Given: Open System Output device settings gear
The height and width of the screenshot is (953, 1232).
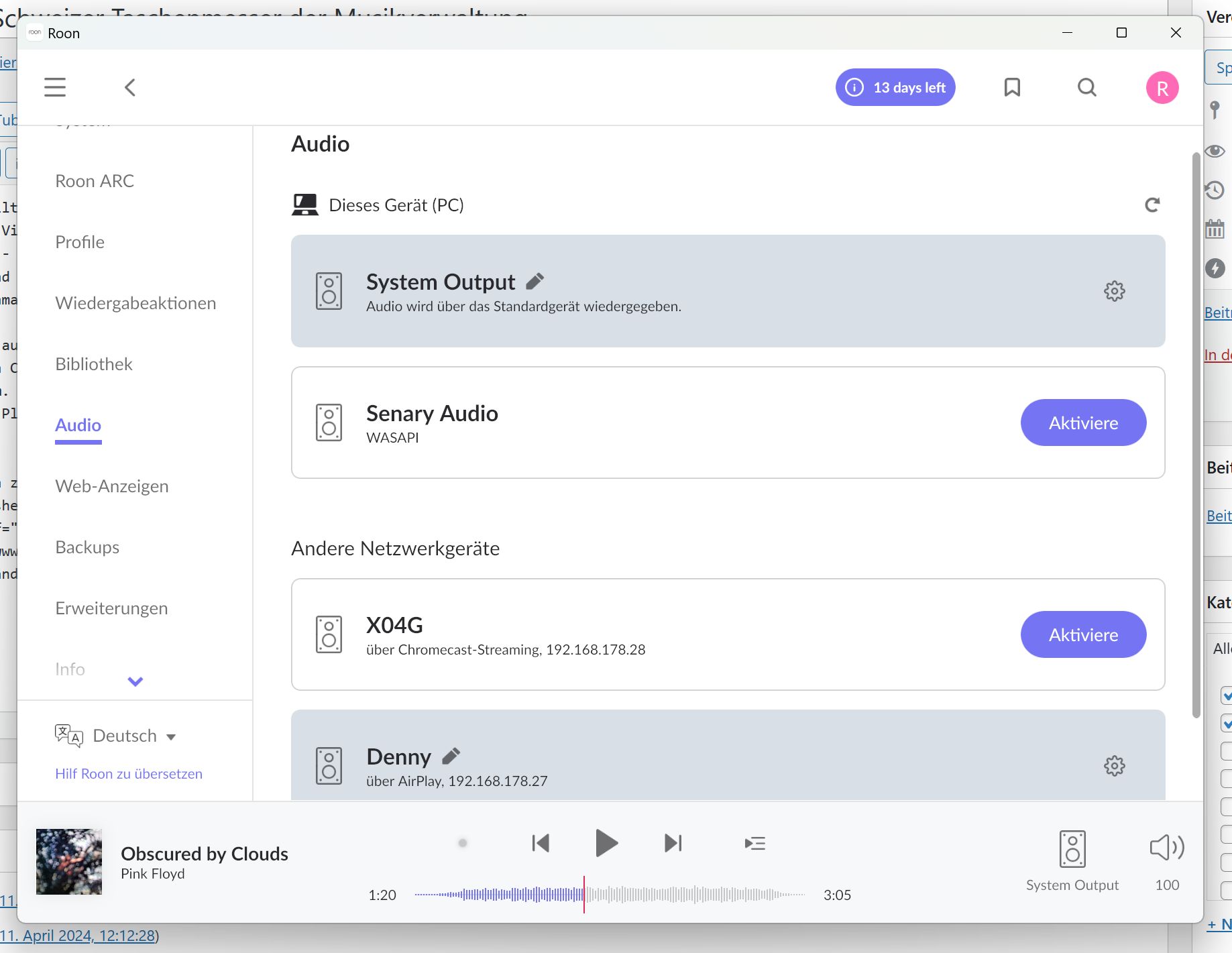Looking at the screenshot, I should tap(1115, 291).
